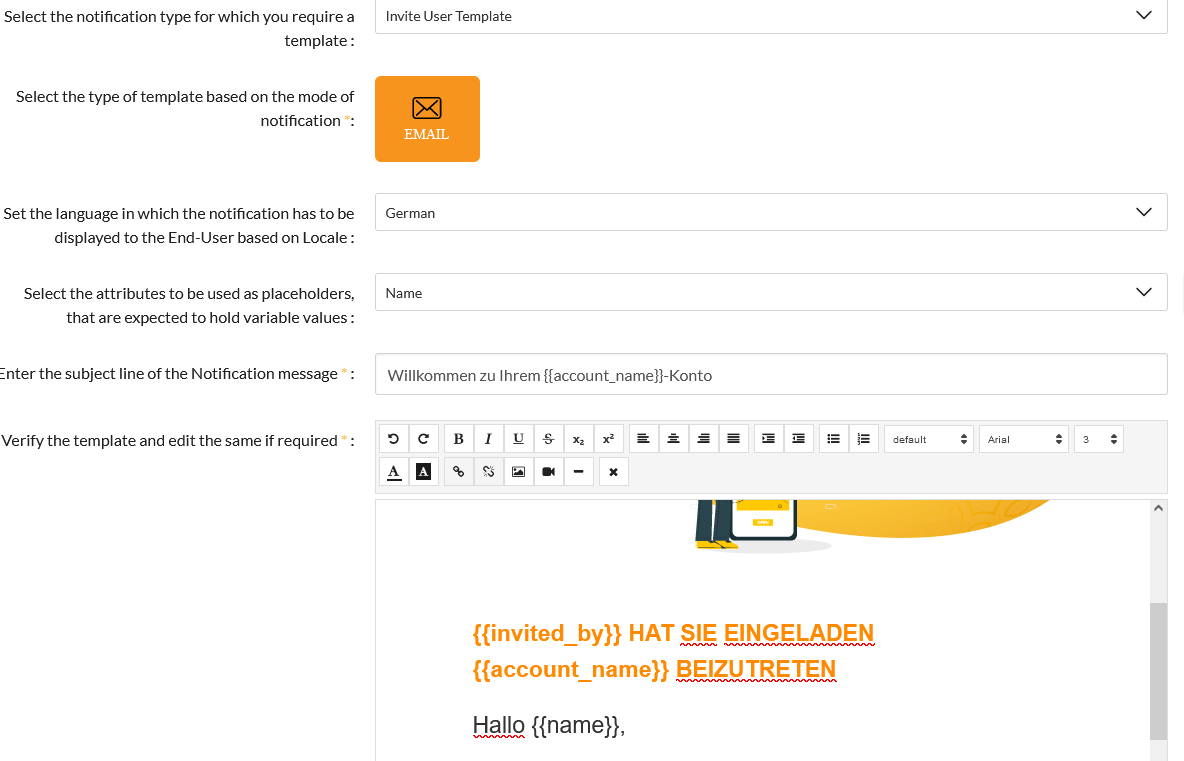Toggle underline formatting
1184x761 pixels.
[518, 439]
